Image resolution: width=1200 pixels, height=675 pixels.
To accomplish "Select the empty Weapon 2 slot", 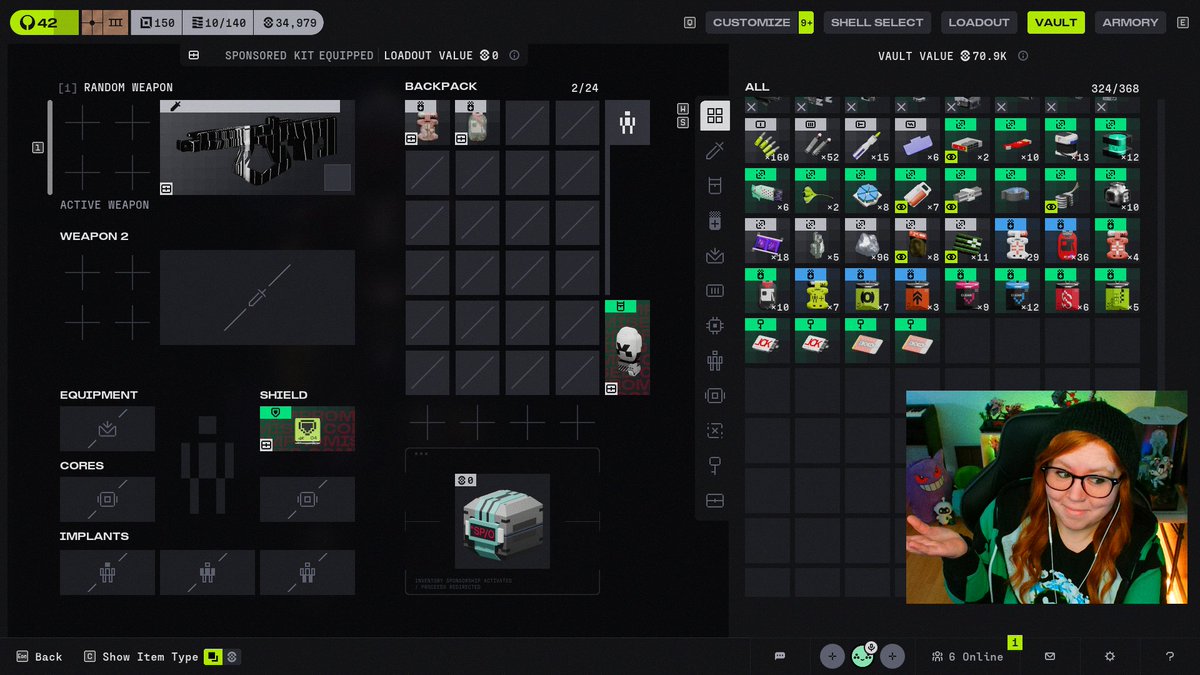I will (x=257, y=297).
